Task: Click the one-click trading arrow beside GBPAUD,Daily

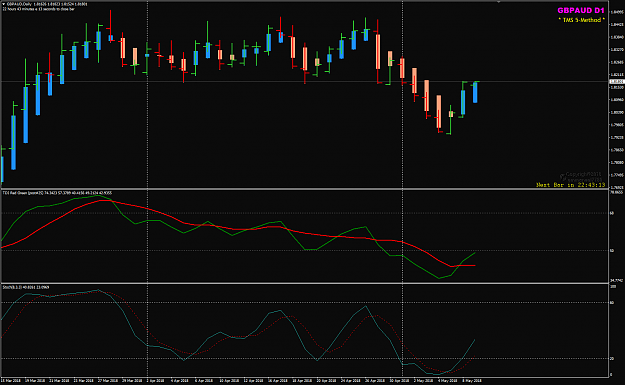Action: point(4,4)
